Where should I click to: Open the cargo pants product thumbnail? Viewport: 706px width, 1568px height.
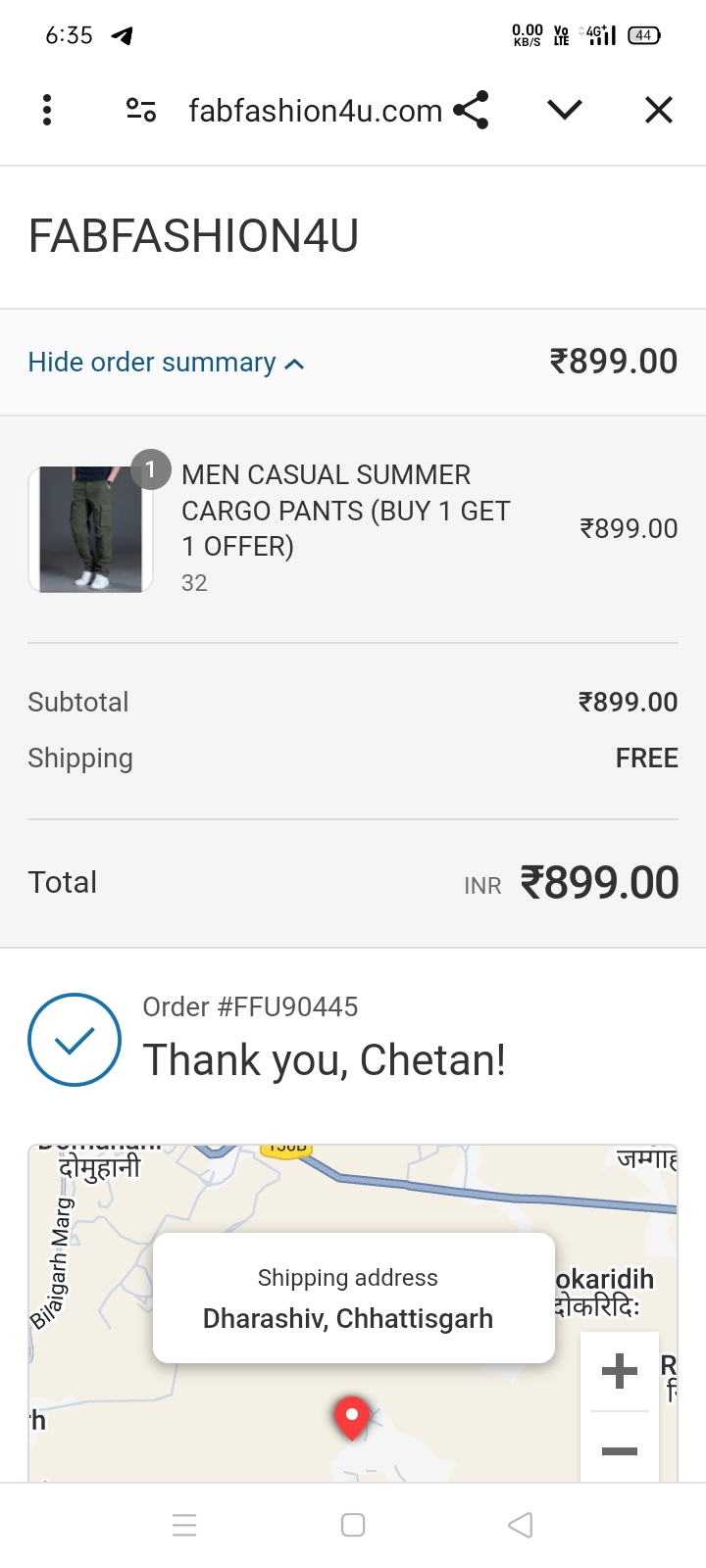pyautogui.click(x=91, y=529)
